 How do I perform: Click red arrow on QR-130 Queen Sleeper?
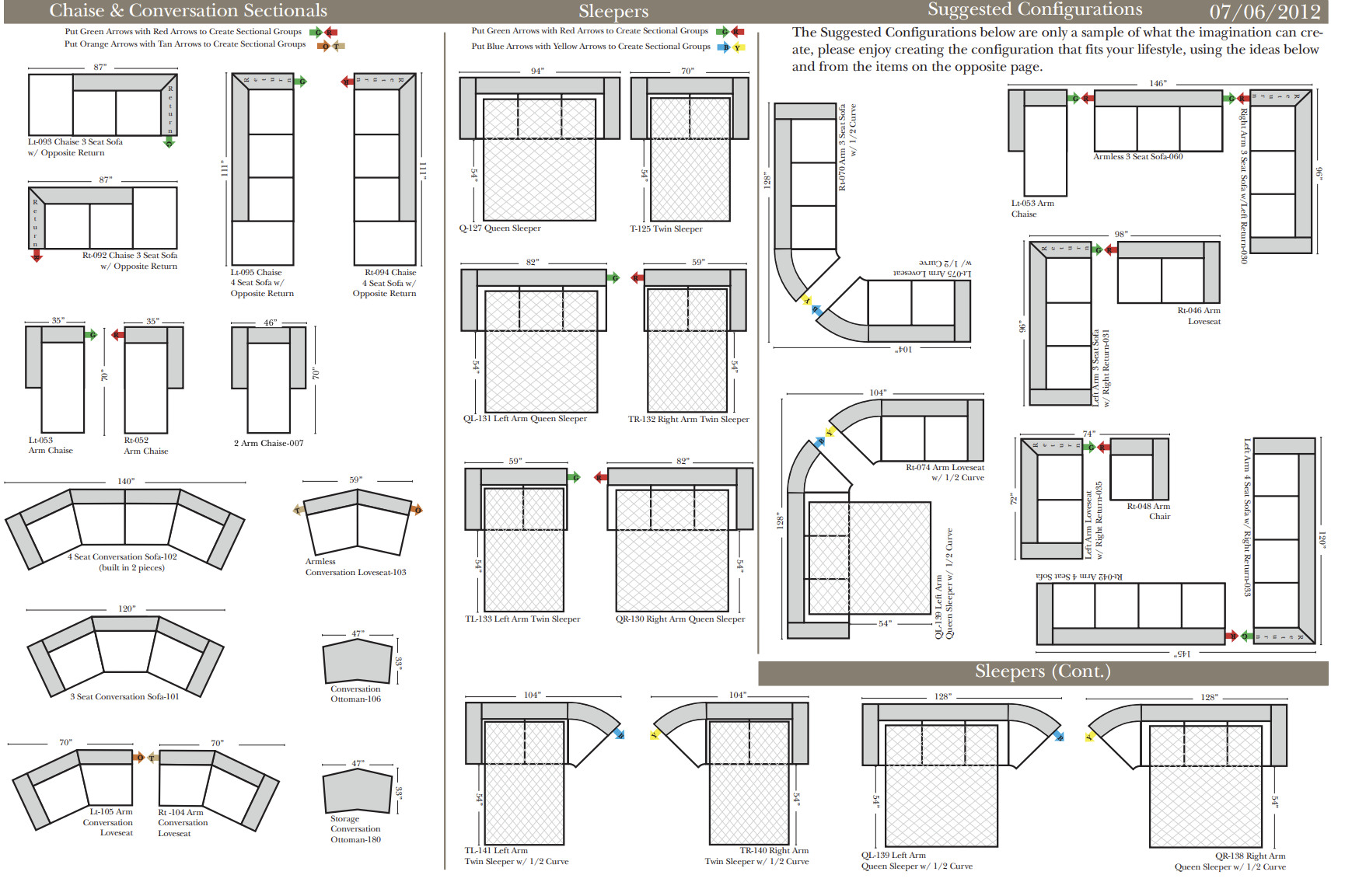[601, 477]
